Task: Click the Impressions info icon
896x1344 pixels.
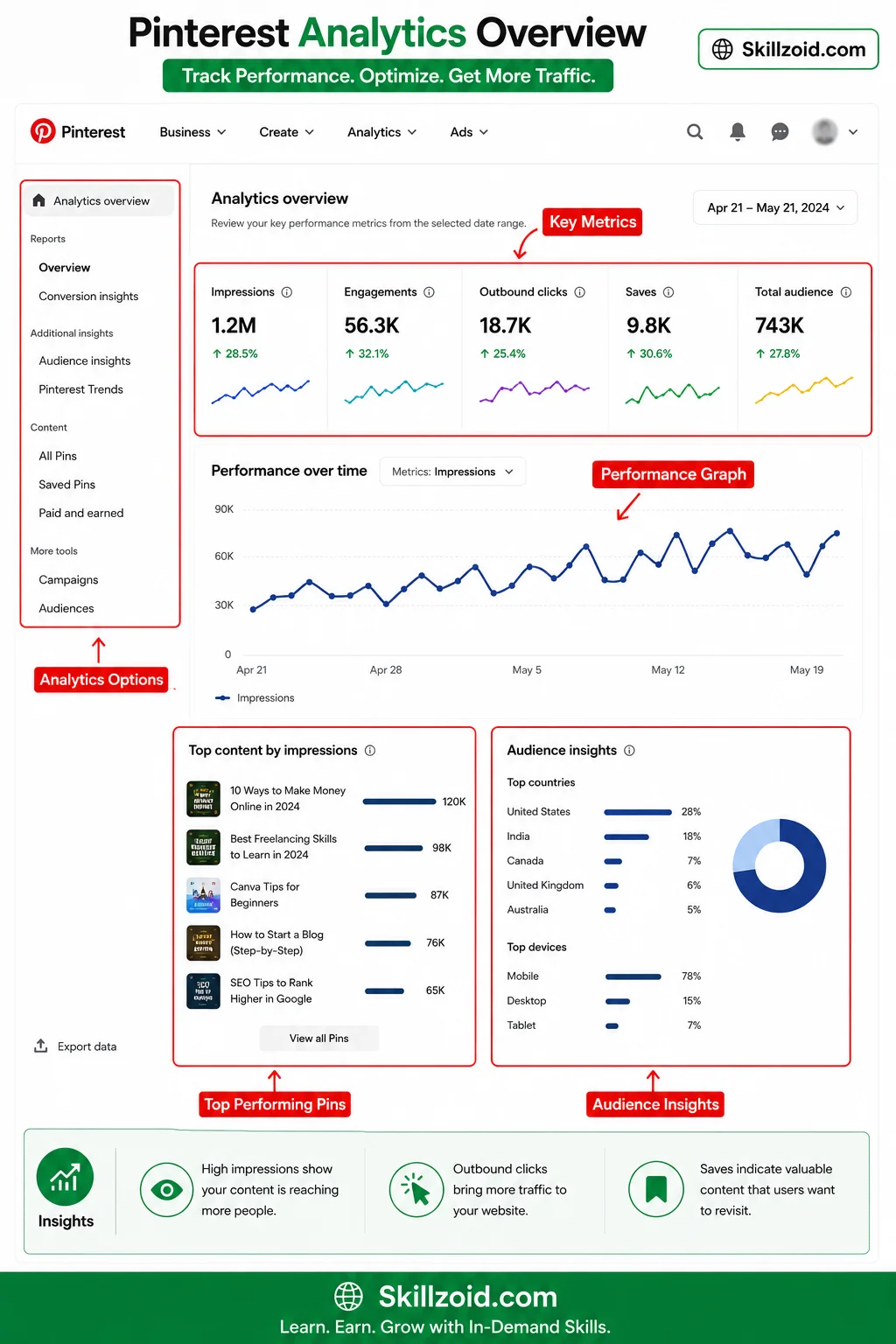Action: coord(287,292)
